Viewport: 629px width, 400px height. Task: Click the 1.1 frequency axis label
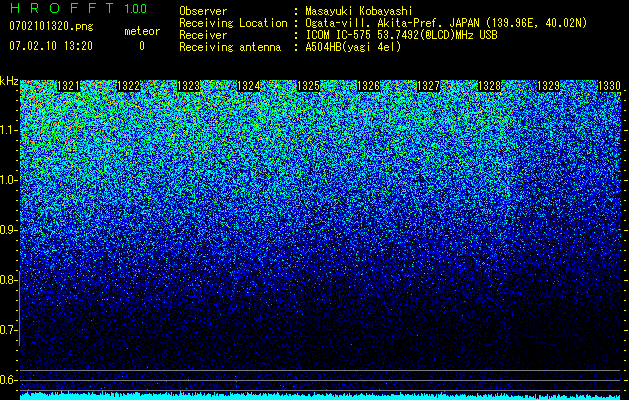coord(9,130)
